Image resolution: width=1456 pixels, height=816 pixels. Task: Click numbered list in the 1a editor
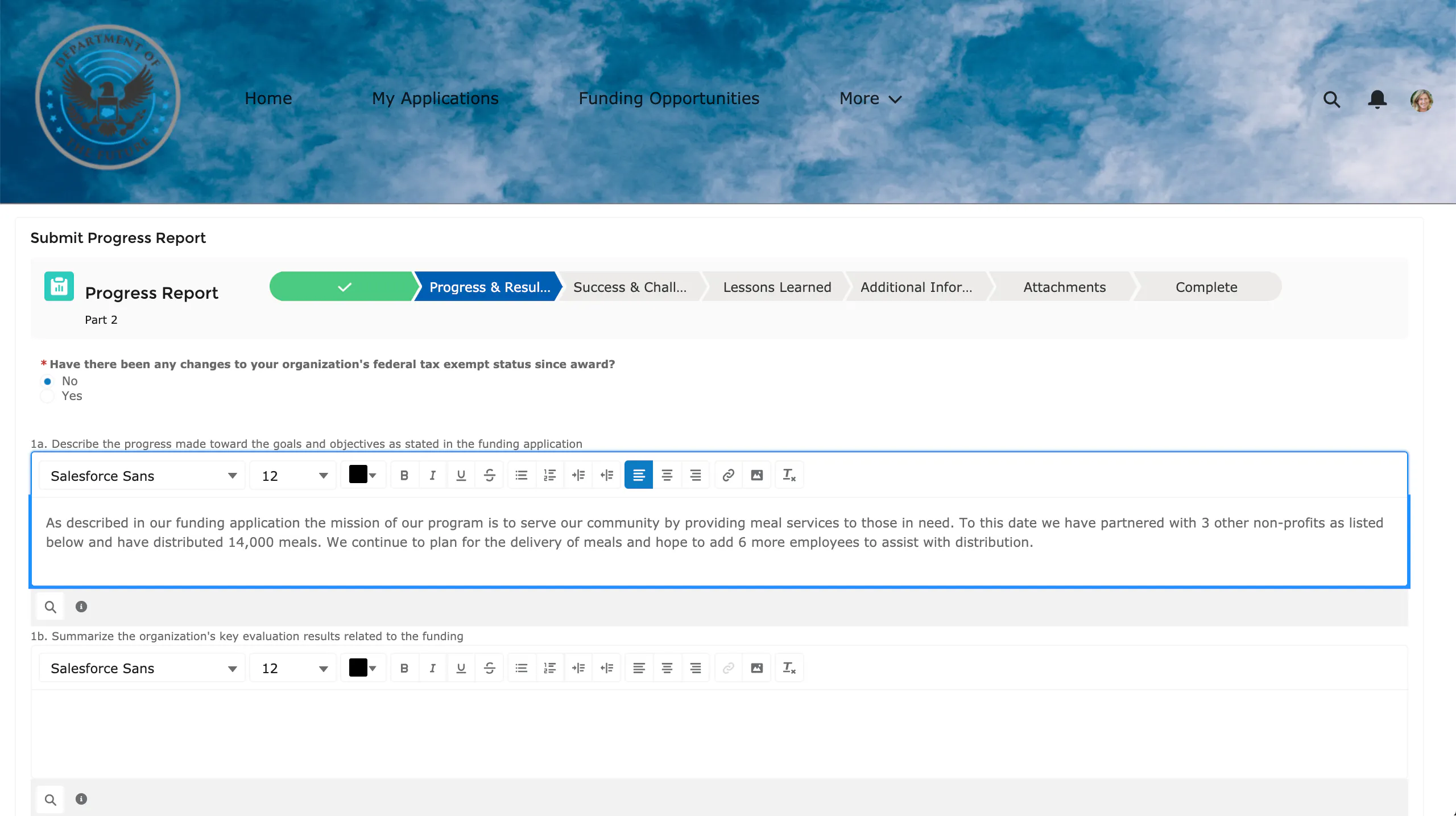pyautogui.click(x=549, y=475)
